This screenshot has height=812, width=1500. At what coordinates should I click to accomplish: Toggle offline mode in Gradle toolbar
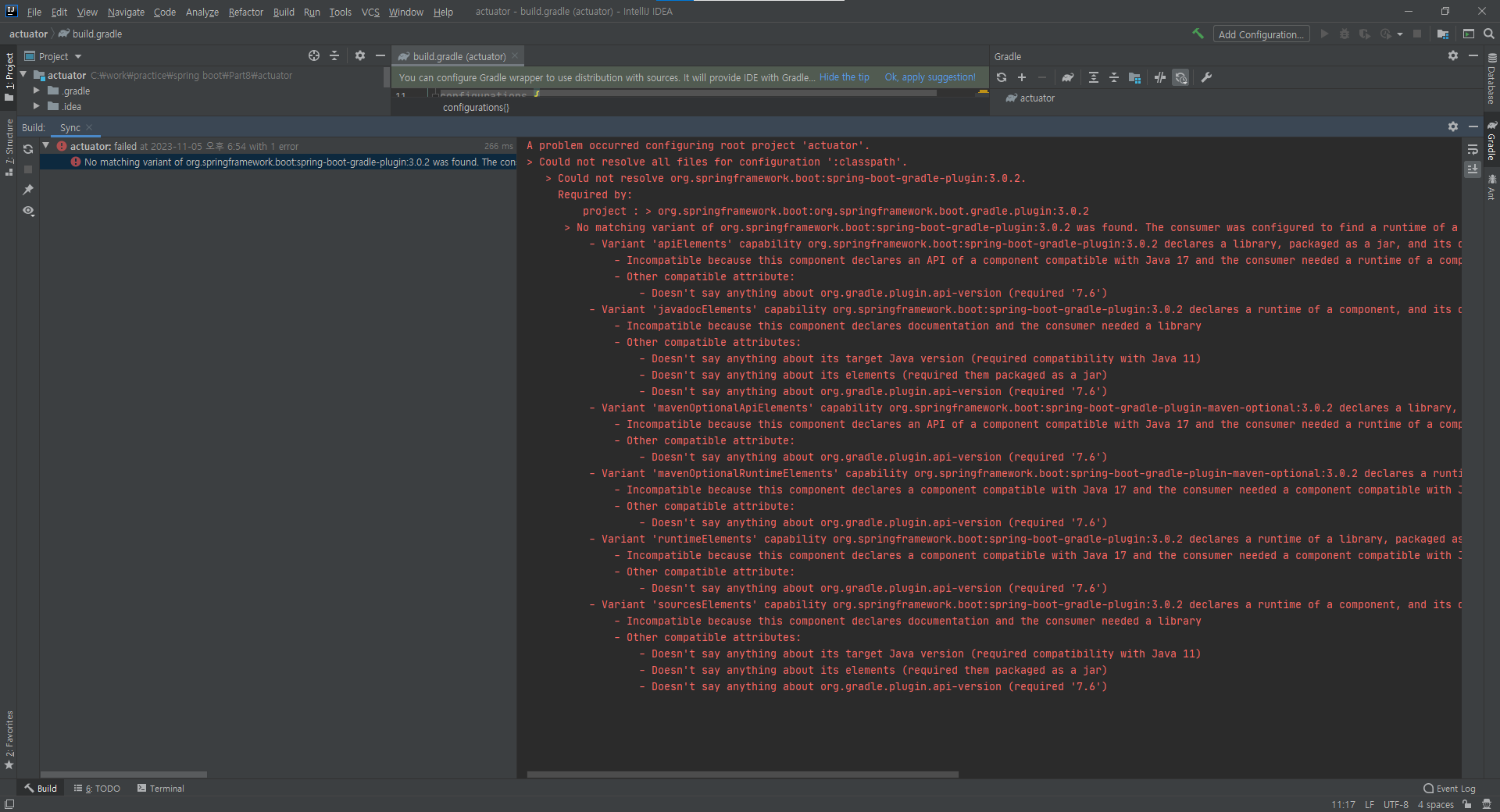1159,77
